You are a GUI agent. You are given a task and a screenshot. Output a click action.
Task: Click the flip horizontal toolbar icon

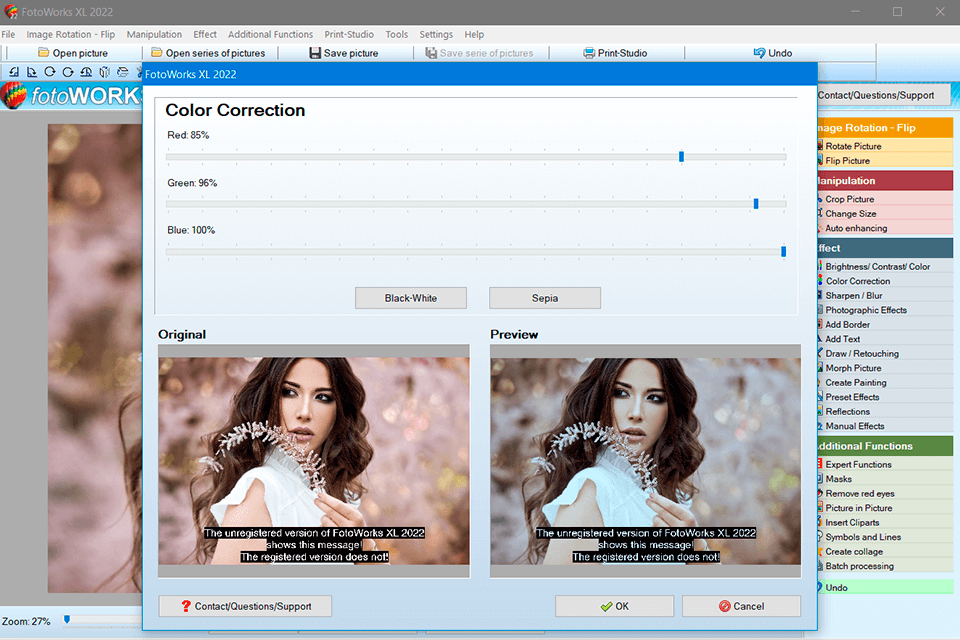tap(105, 72)
